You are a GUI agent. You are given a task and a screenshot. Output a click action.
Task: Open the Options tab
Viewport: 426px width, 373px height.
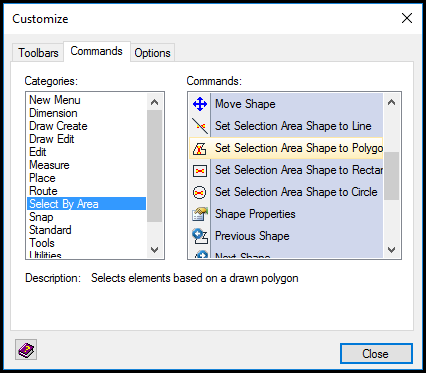[152, 53]
